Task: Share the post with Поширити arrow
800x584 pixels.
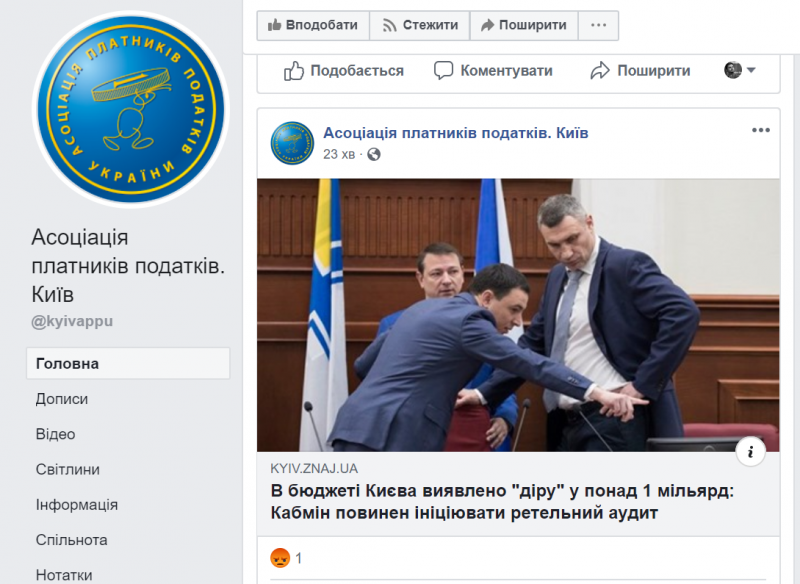Action: (640, 70)
